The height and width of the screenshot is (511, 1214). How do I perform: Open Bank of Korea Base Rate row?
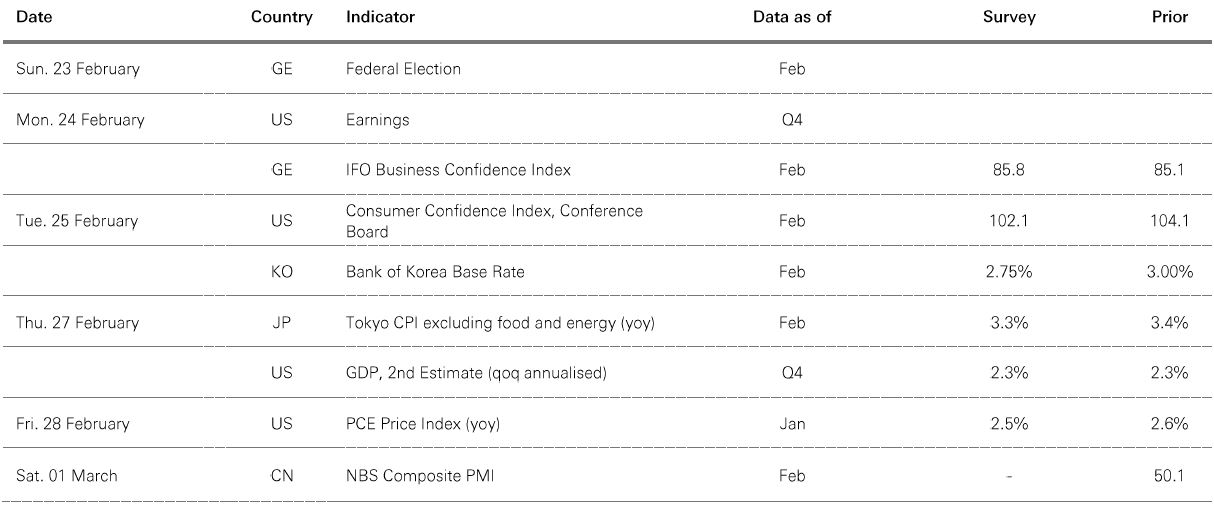click(607, 272)
